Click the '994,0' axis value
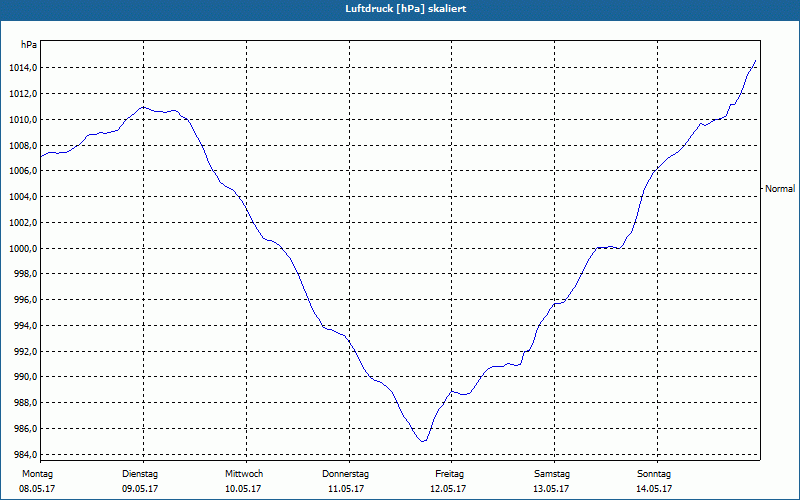 point(25,326)
